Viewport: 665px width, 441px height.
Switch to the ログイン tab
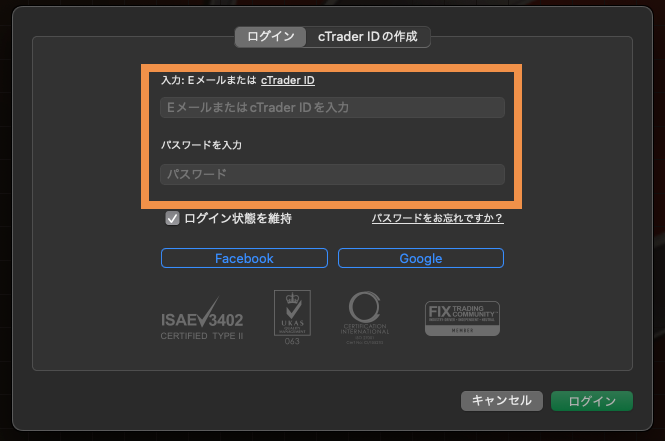(x=271, y=37)
